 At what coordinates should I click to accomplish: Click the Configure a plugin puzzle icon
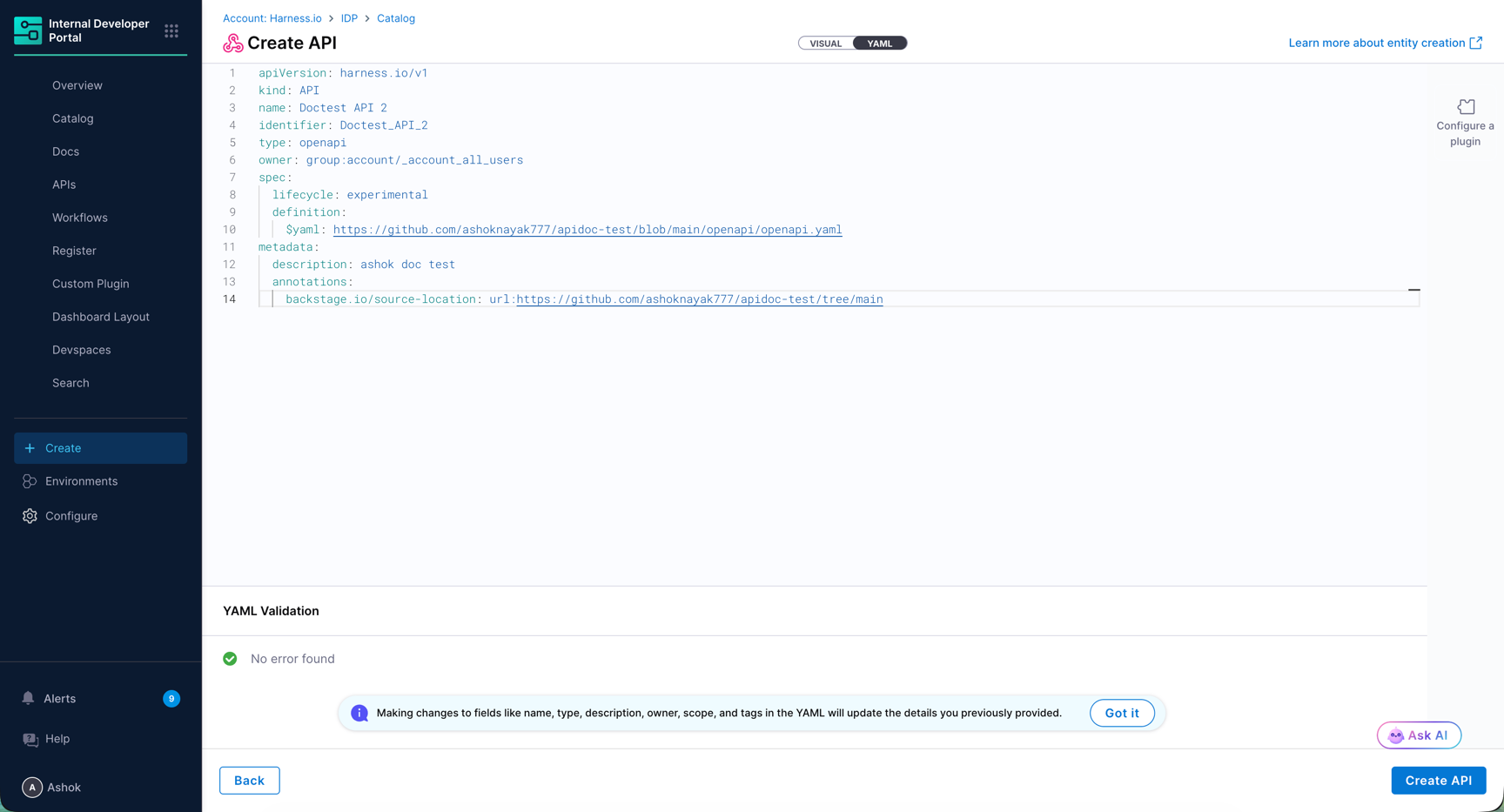1466,106
